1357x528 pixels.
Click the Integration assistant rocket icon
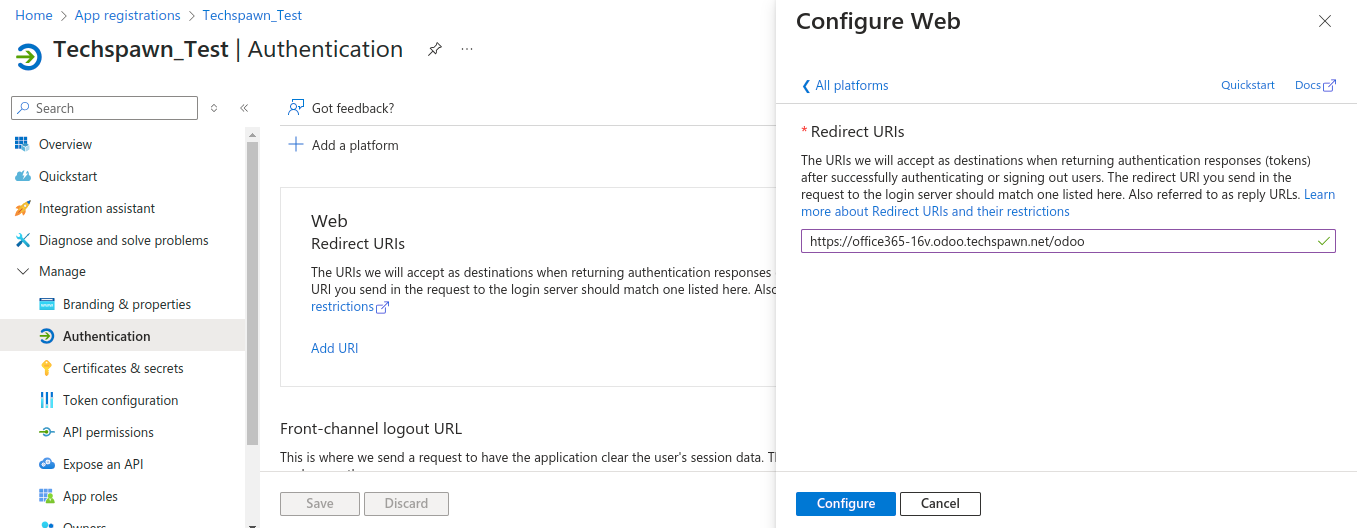coord(22,208)
